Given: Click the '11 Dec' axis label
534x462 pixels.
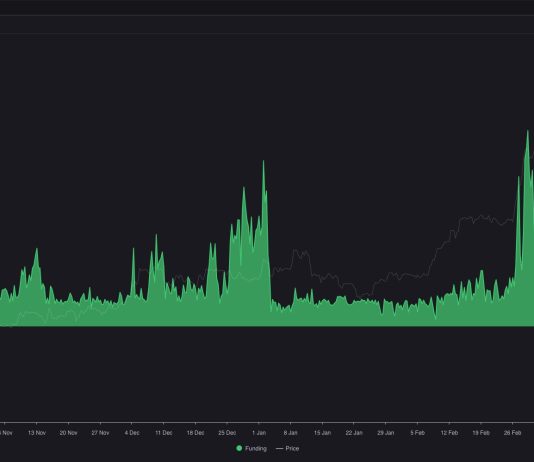Looking at the screenshot, I should click(x=163, y=433).
